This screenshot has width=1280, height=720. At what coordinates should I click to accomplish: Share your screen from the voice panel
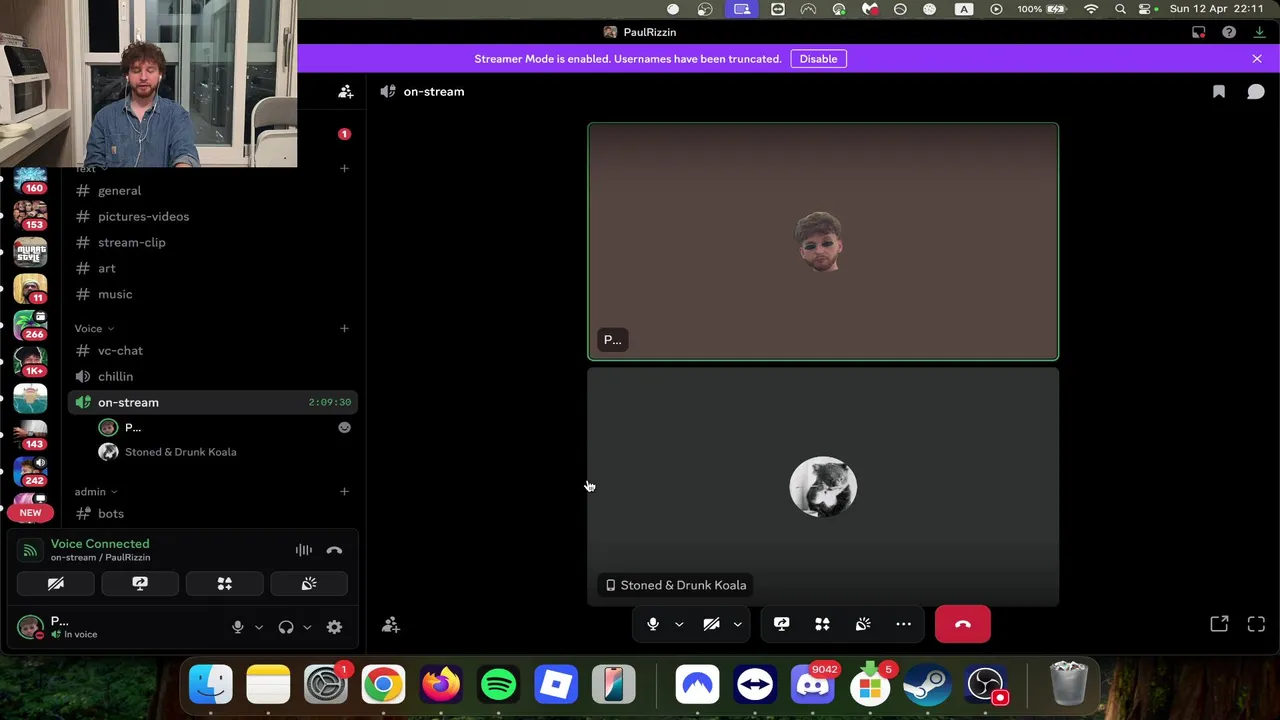(140, 583)
